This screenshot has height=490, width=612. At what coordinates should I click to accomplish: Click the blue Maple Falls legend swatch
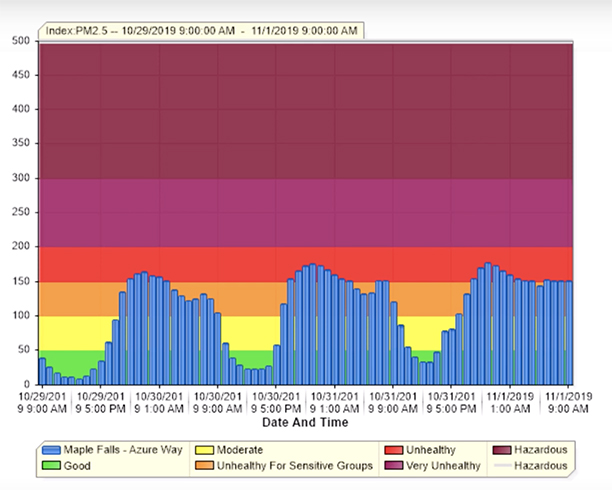[52, 451]
